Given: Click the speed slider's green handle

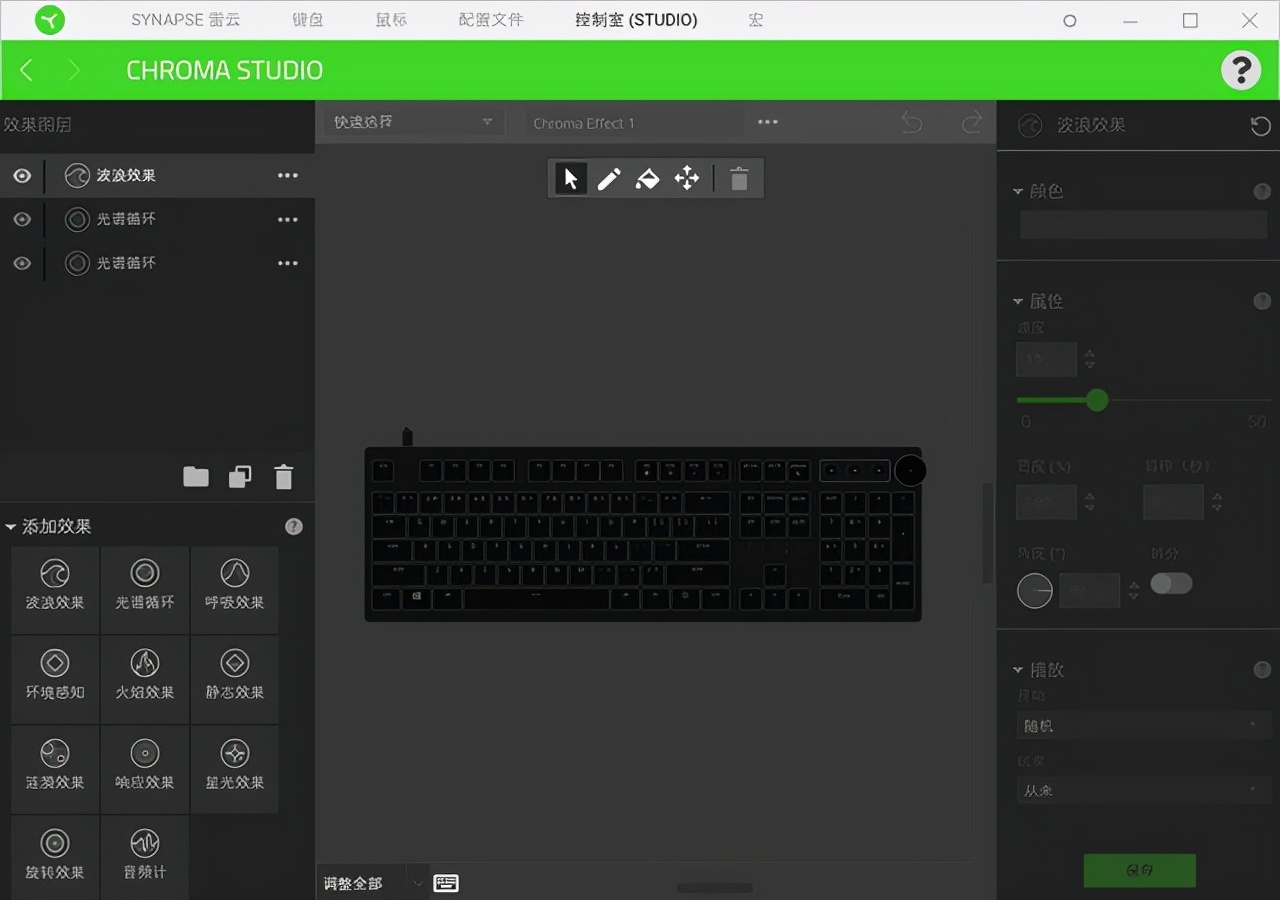Looking at the screenshot, I should [1097, 400].
